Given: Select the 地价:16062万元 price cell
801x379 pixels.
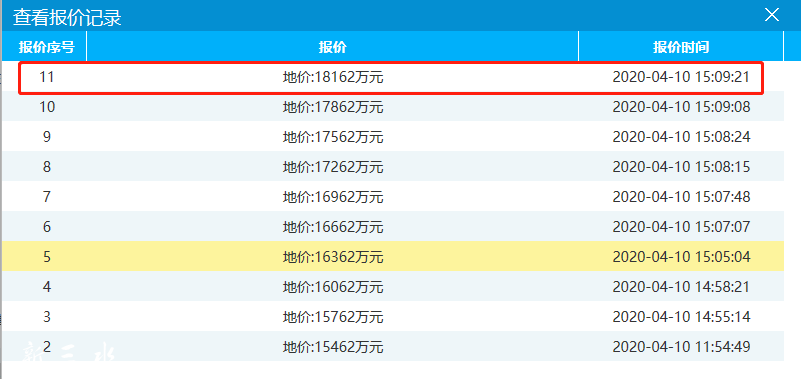Looking at the screenshot, I should 333,287.
